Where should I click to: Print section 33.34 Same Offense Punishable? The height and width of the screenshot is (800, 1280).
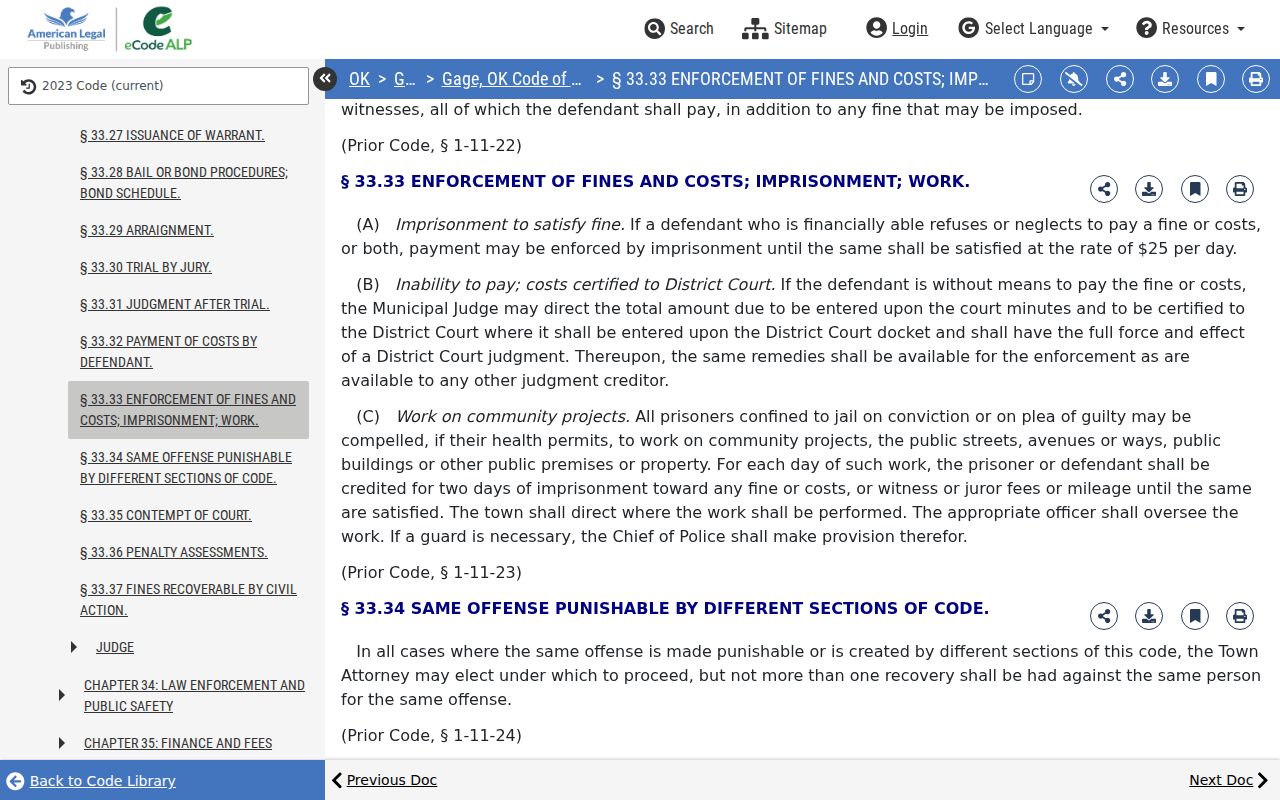pos(1240,616)
